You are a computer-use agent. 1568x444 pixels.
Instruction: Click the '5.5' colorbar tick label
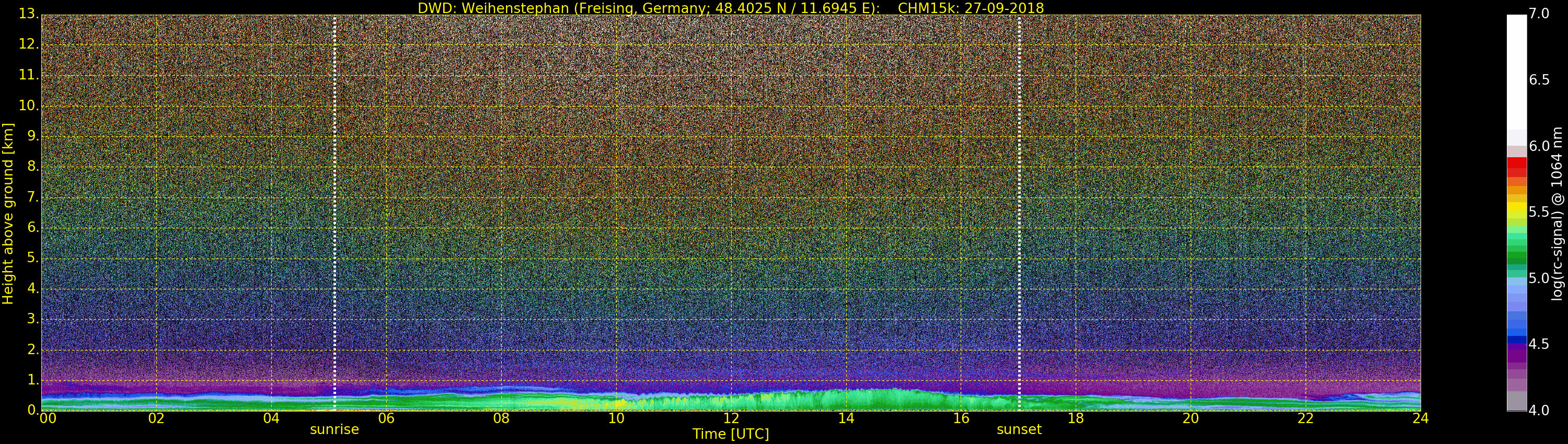1539,212
